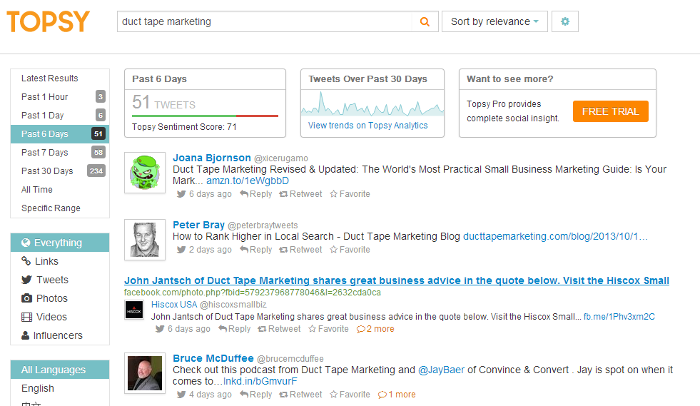This screenshot has width=700, height=406.
Task: Open View trends on Topsy Analytics link
Action: point(368,126)
